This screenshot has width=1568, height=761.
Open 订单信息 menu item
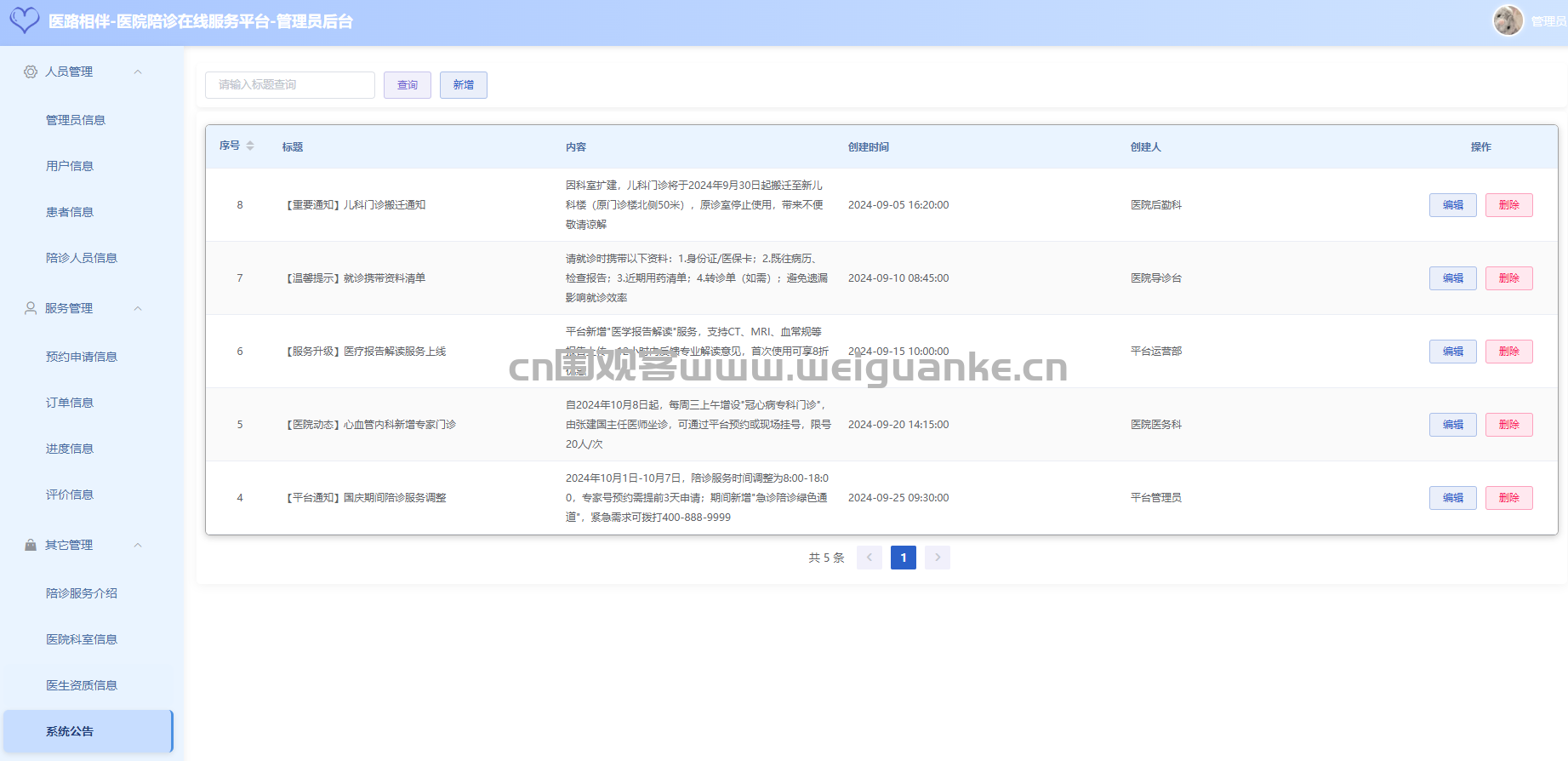(x=70, y=403)
